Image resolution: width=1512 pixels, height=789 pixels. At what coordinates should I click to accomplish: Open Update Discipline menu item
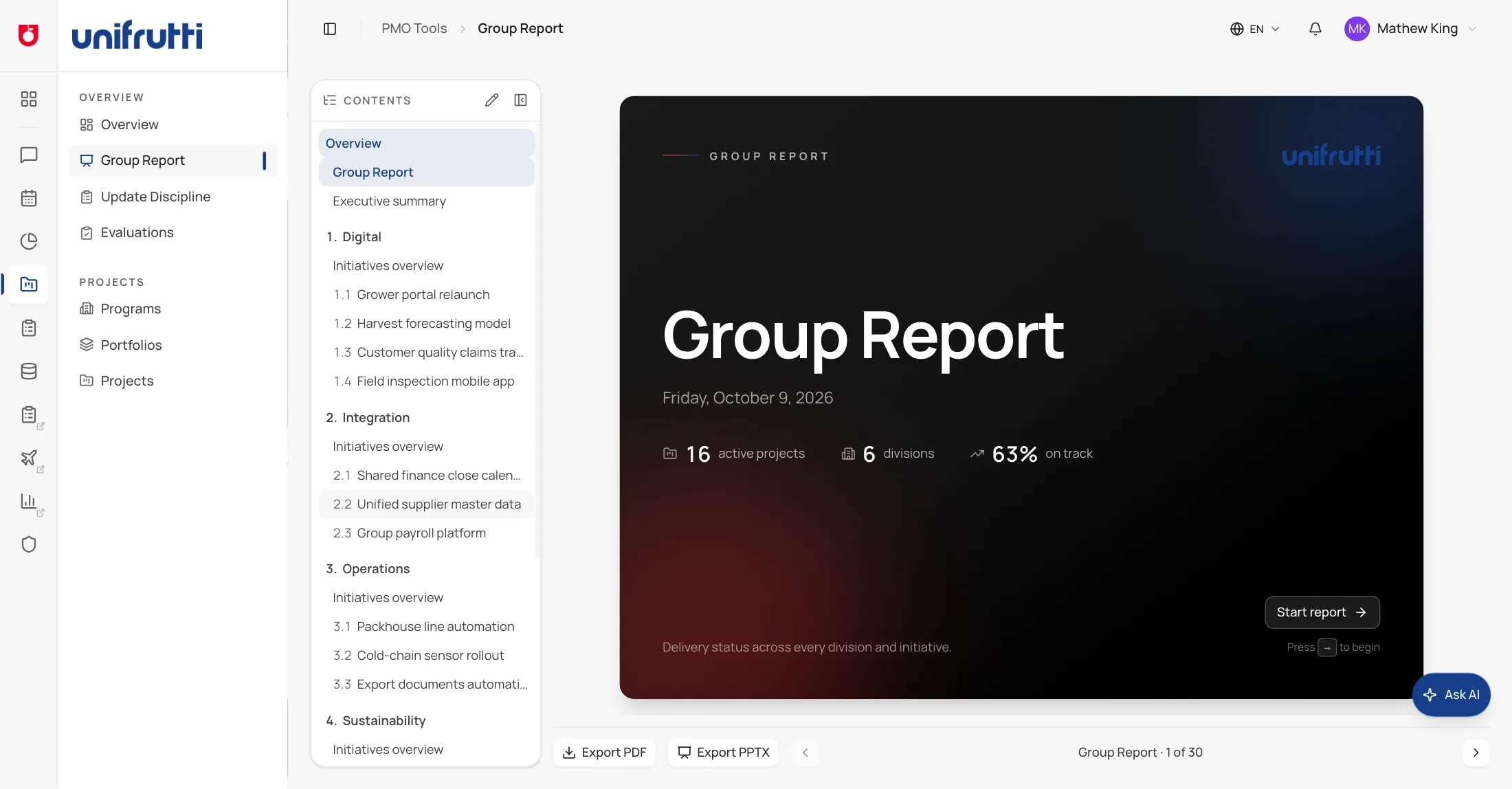pyautogui.click(x=173, y=197)
